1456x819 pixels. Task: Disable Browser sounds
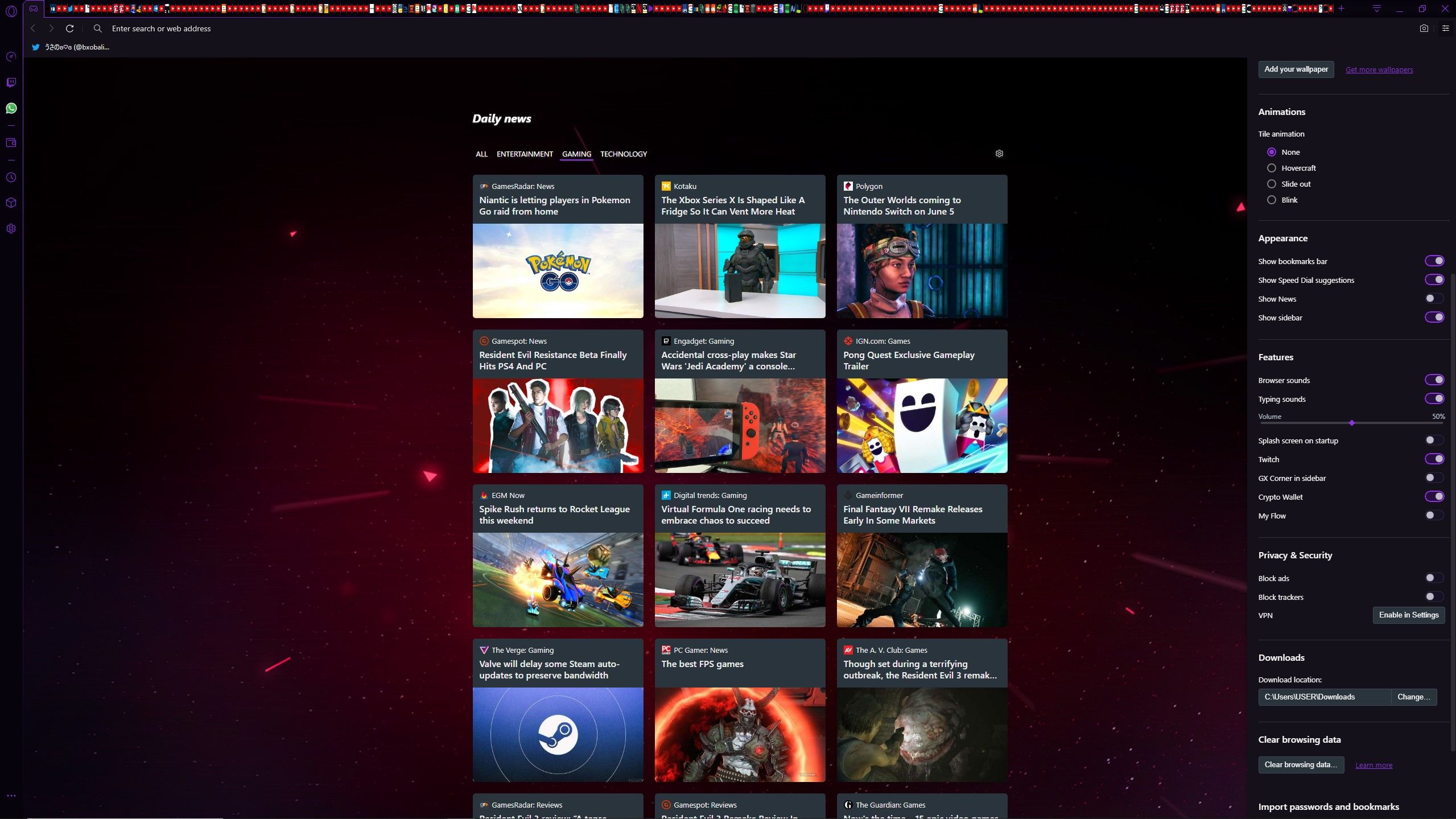1434,380
